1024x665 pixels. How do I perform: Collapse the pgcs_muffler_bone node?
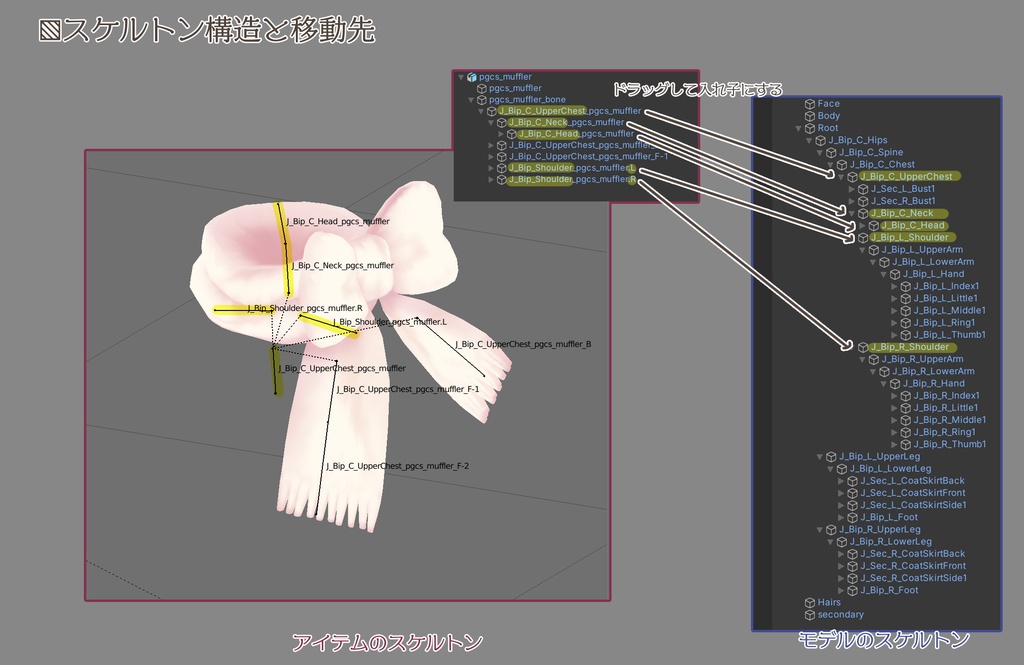tap(471, 100)
